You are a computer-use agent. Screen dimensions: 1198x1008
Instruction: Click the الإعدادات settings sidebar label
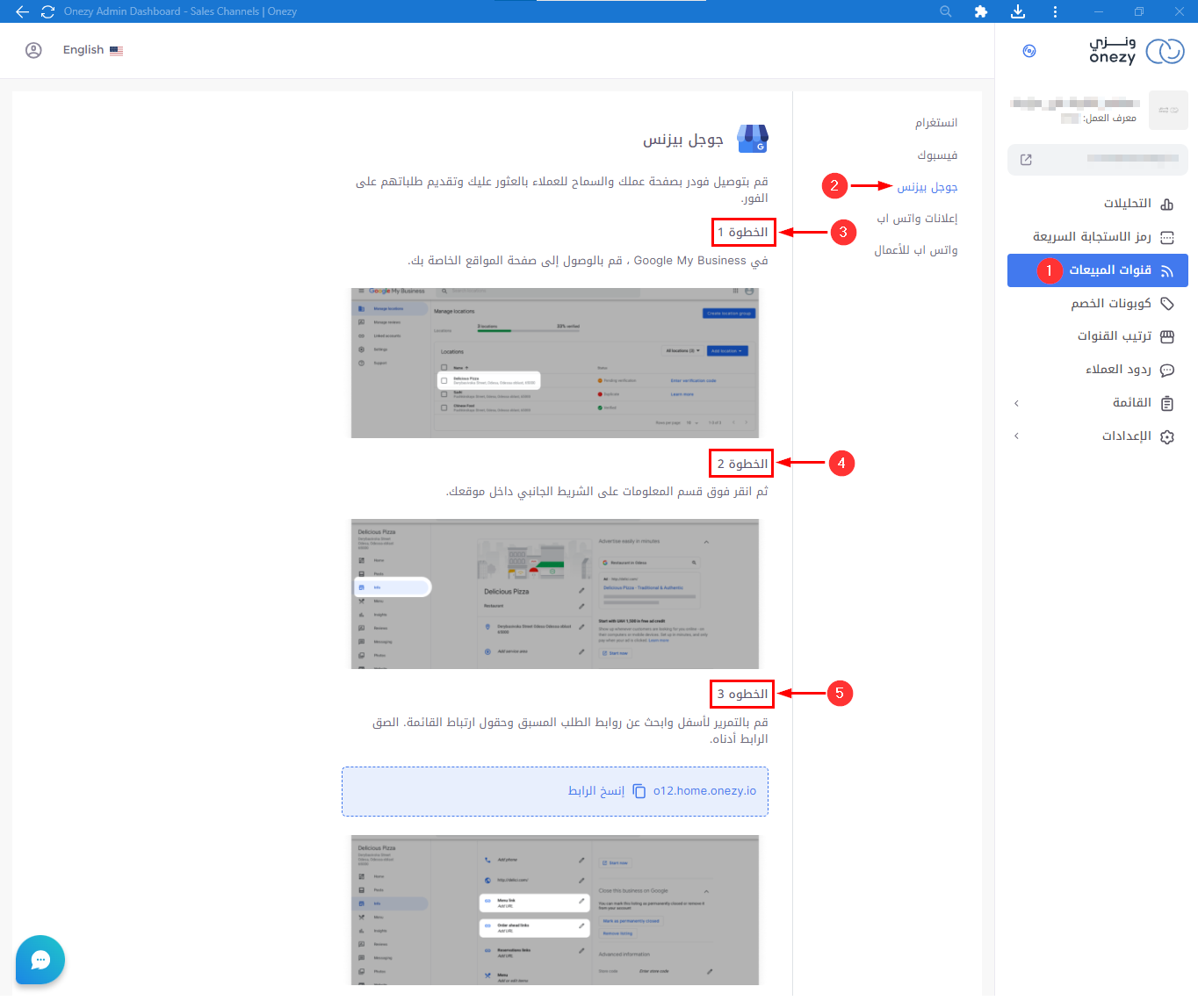pyautogui.click(x=1127, y=436)
